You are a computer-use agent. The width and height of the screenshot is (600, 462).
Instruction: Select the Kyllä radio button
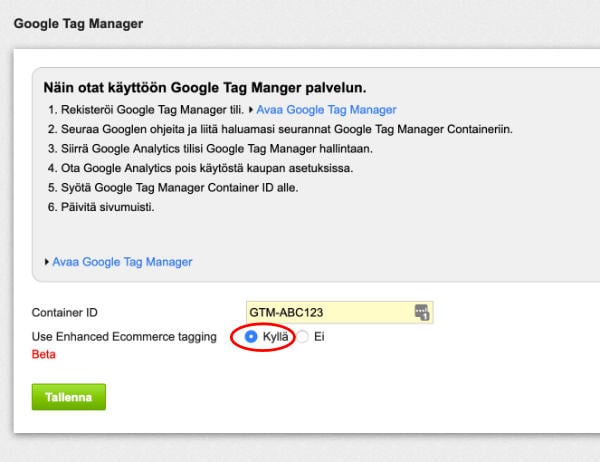click(x=251, y=336)
